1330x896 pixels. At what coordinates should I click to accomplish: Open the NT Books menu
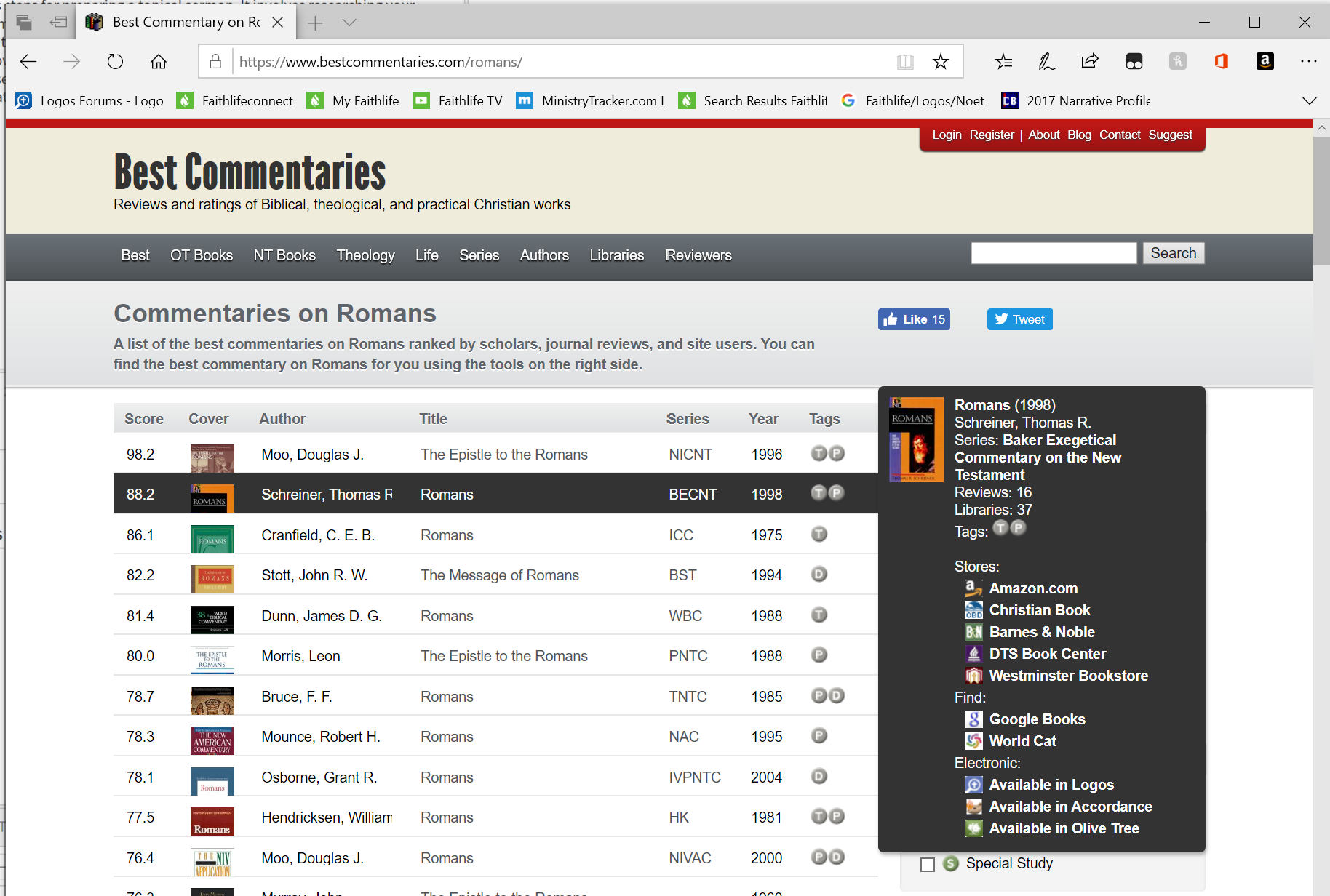(284, 255)
